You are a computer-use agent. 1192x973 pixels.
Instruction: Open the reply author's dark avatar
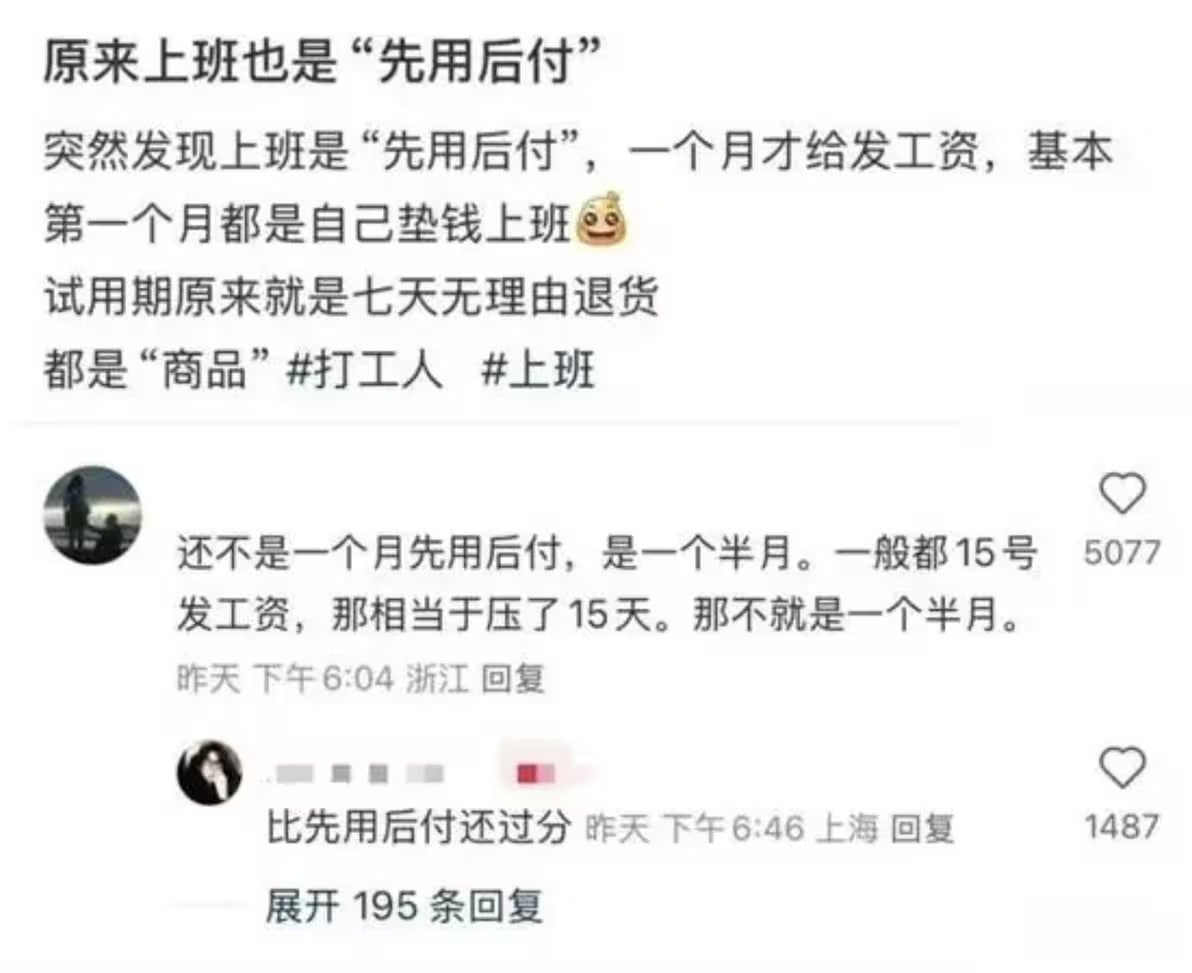(210, 772)
